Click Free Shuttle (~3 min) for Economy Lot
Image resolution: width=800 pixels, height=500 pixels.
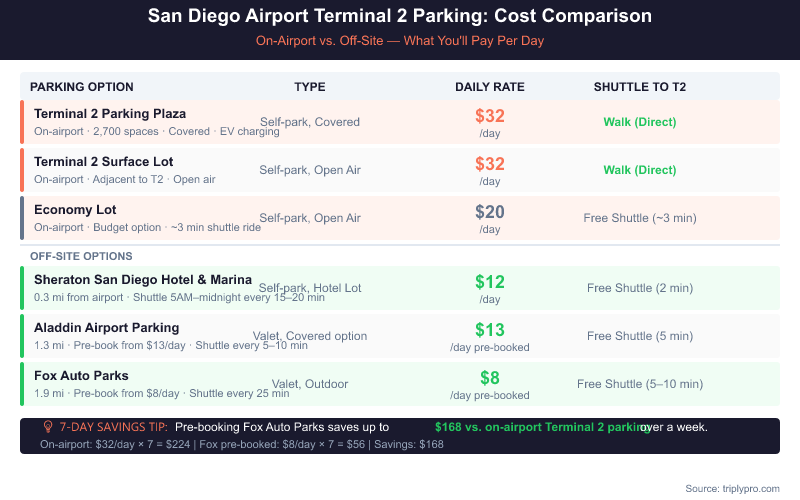(x=640, y=218)
